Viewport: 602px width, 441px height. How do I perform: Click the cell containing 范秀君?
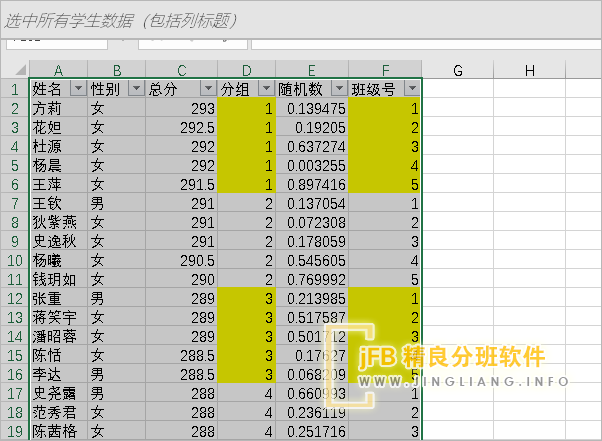(x=59, y=412)
